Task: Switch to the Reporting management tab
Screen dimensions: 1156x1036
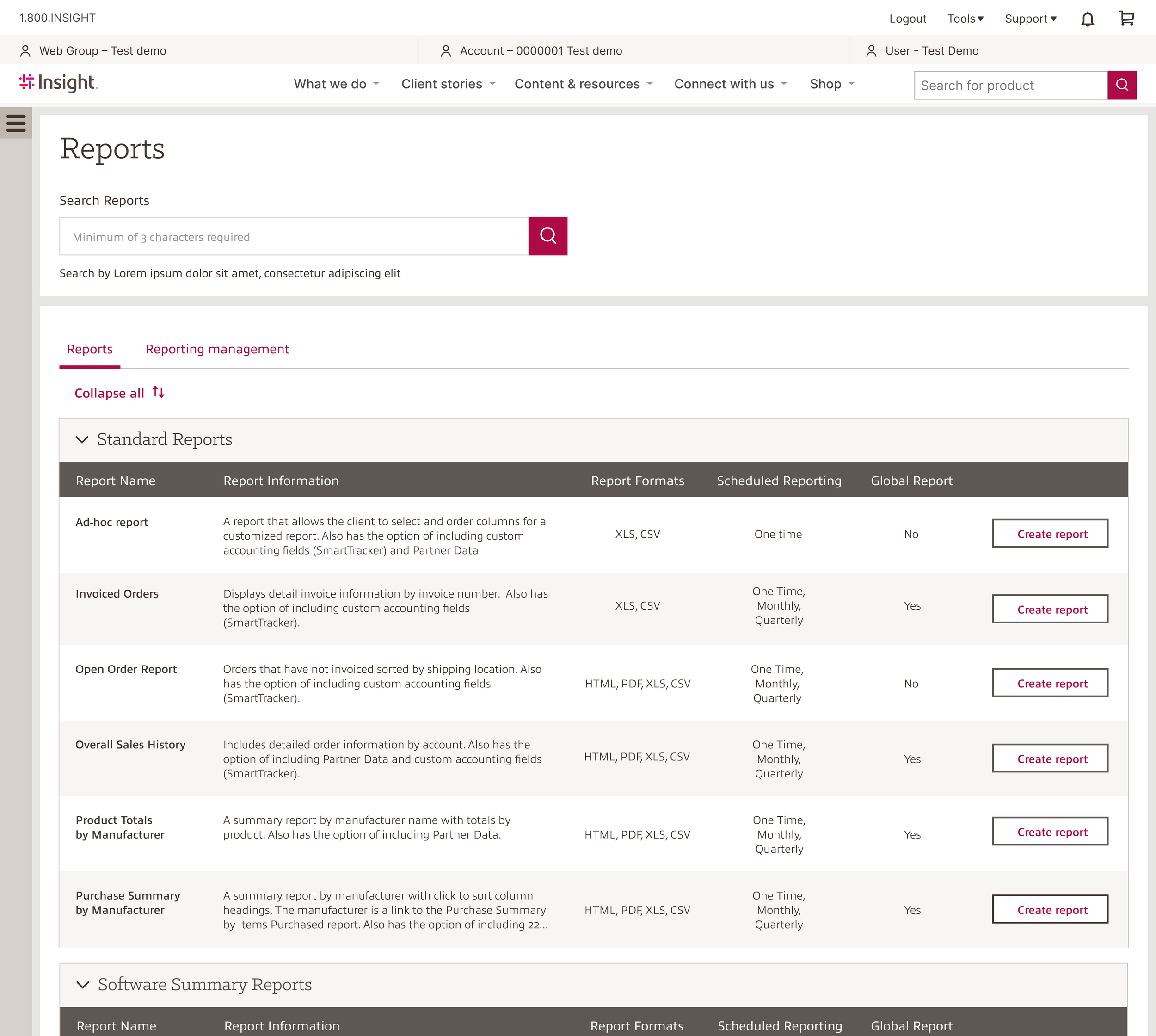Action: click(x=217, y=349)
